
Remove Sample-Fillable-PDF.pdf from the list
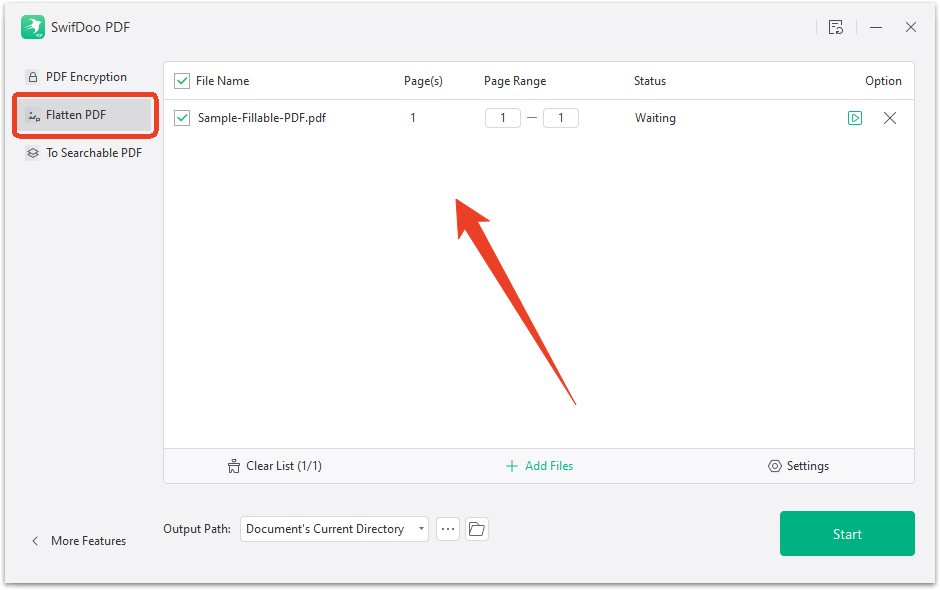890,118
